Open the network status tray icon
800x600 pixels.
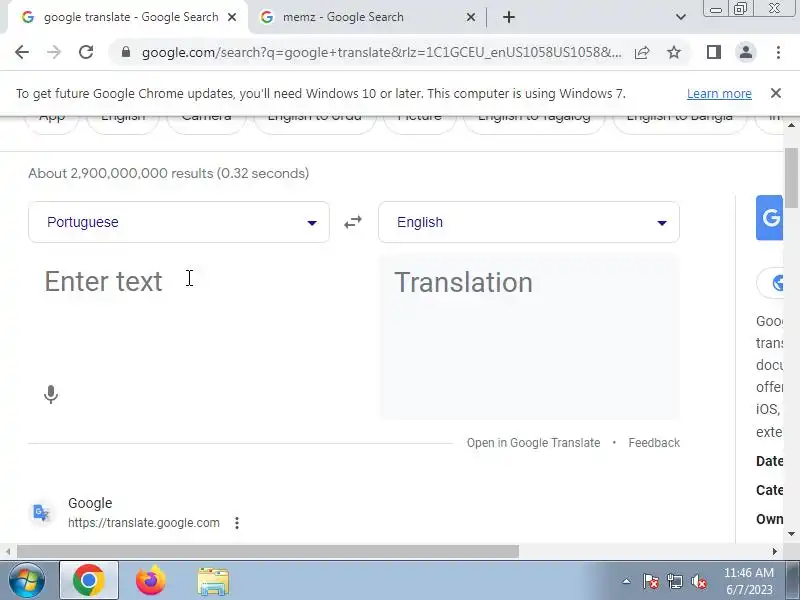pos(674,581)
